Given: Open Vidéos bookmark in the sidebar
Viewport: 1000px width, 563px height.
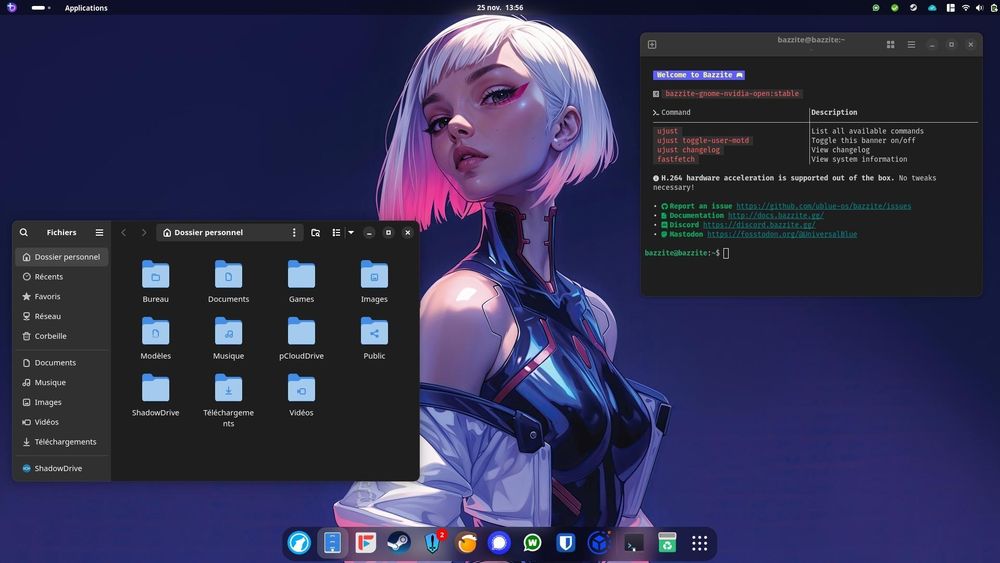Looking at the screenshot, I should [x=61, y=422].
